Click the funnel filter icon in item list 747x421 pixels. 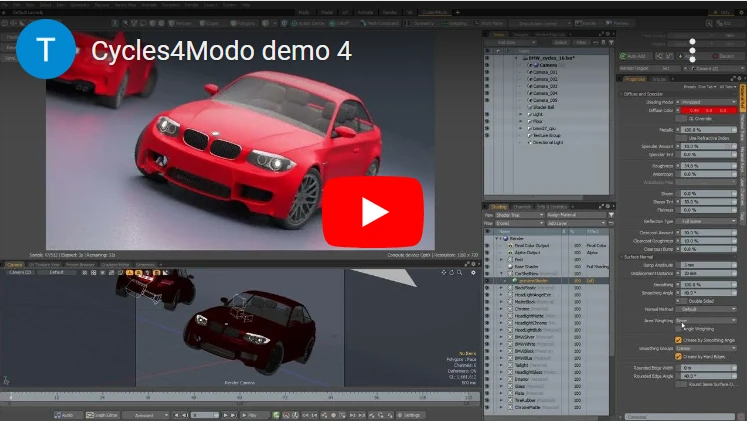pos(611,42)
